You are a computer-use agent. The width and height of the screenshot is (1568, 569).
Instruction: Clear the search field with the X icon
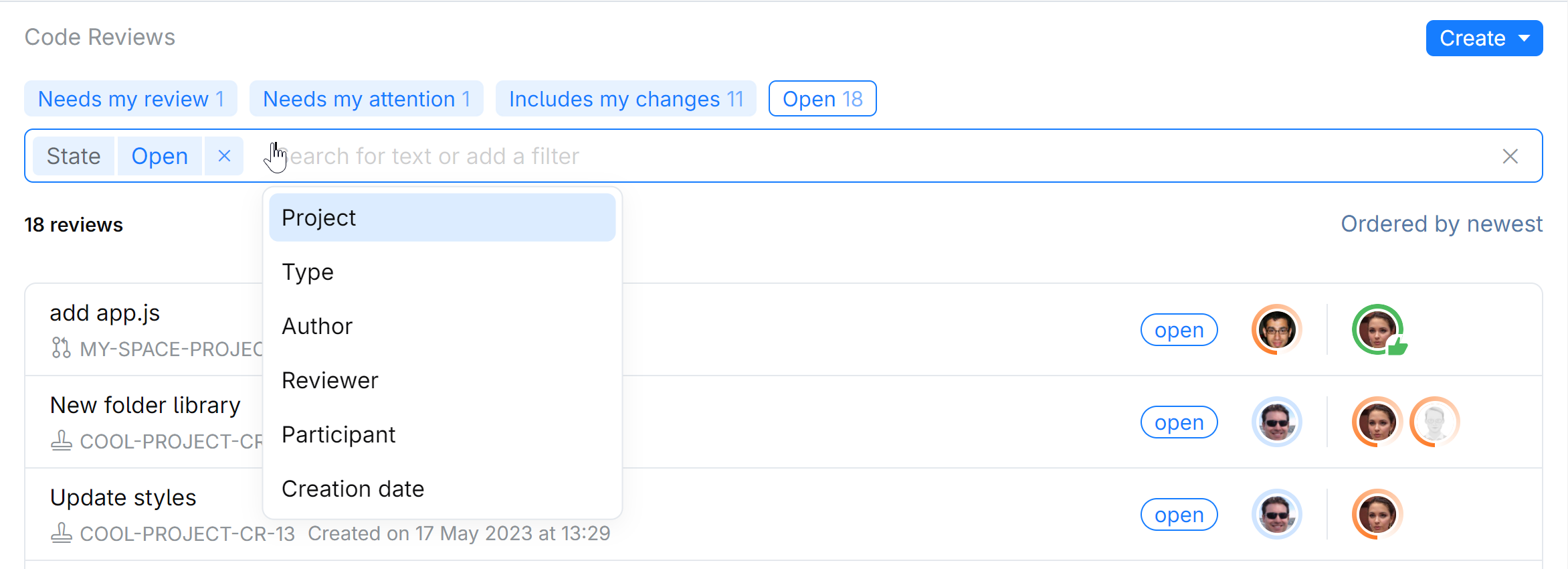[x=1510, y=155]
